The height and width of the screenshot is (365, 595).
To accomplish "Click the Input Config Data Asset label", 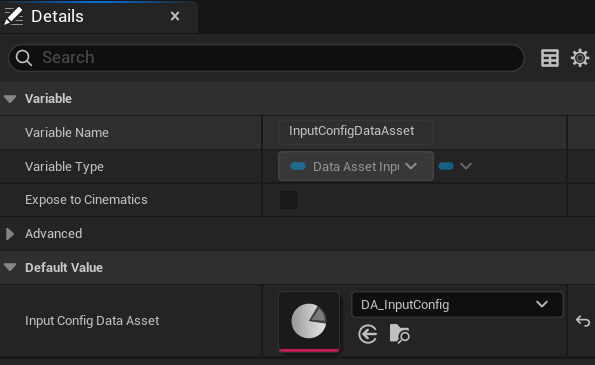I will point(92,321).
